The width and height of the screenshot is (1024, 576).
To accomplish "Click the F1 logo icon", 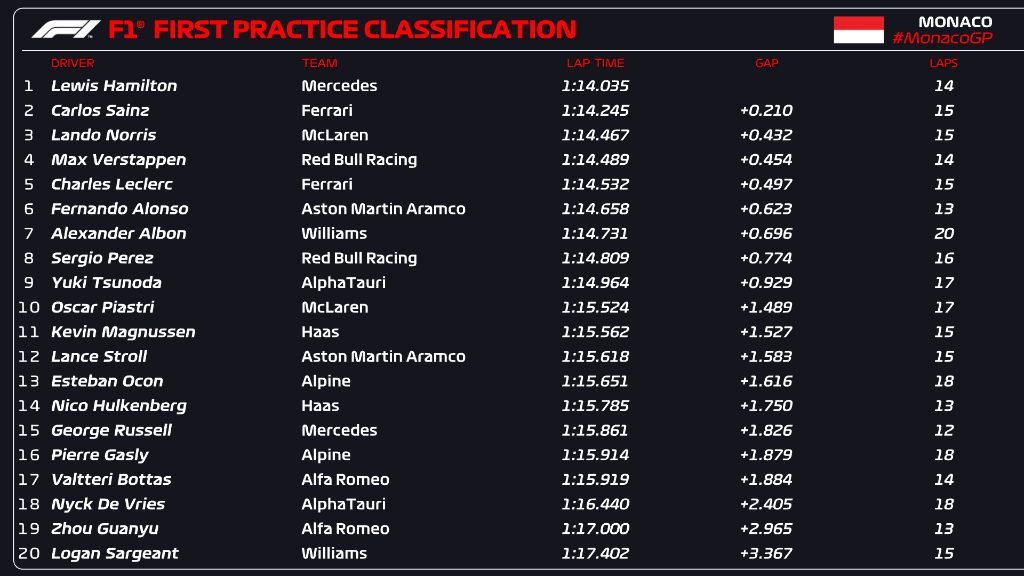I will click(66, 30).
